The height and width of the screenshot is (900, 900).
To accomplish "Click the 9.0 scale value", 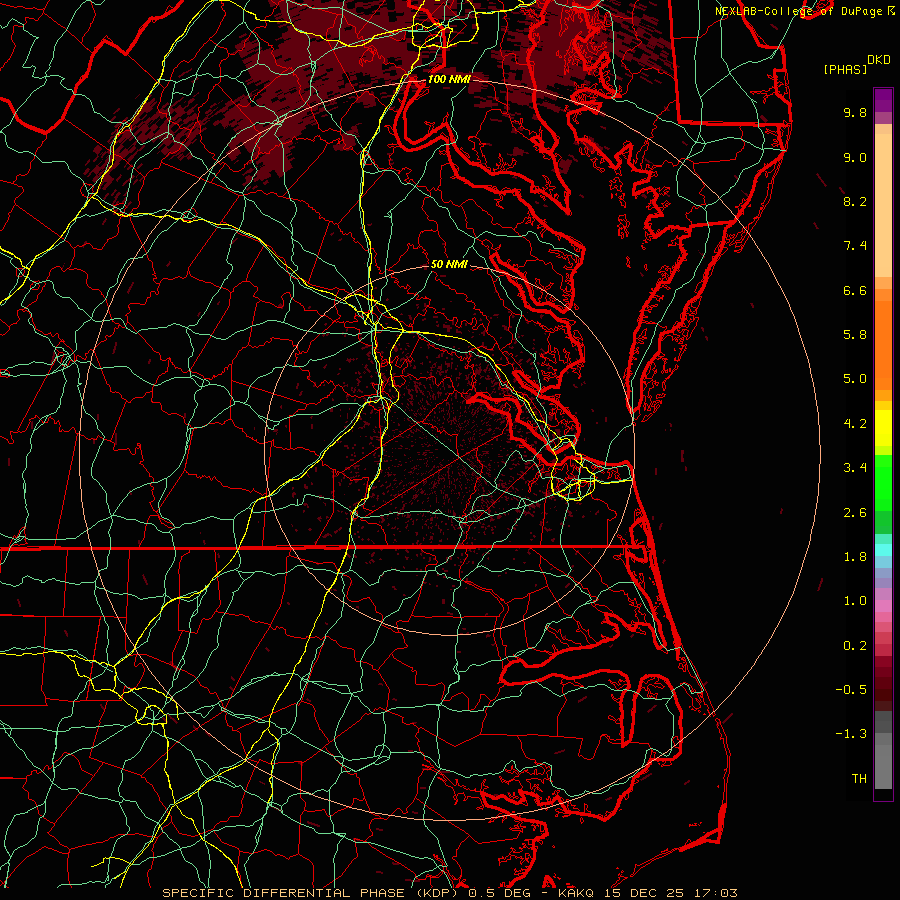I will [x=855, y=157].
